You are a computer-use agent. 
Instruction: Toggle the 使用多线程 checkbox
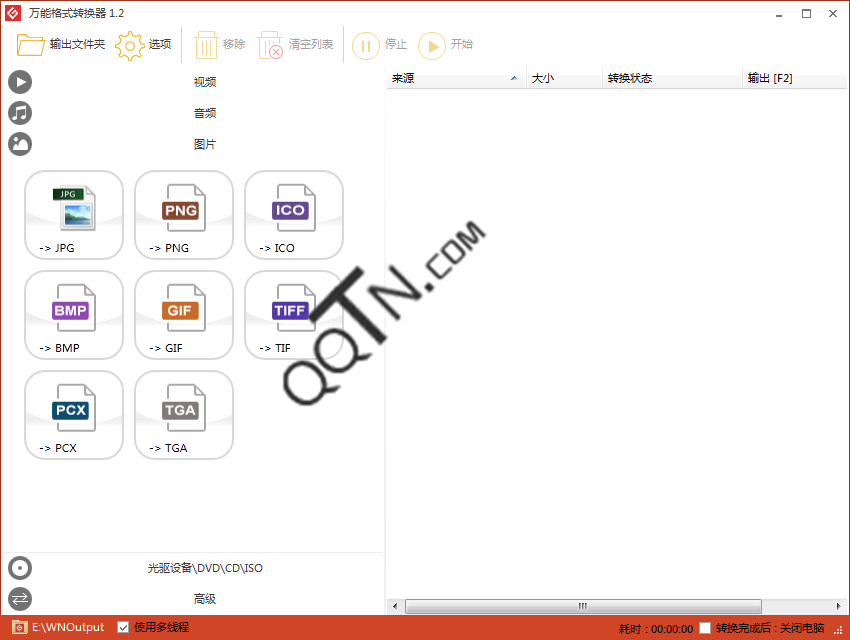point(124,628)
